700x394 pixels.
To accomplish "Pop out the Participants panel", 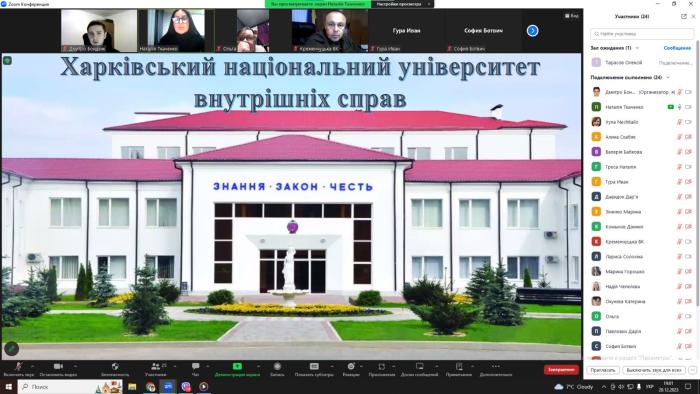I will [x=683, y=16].
